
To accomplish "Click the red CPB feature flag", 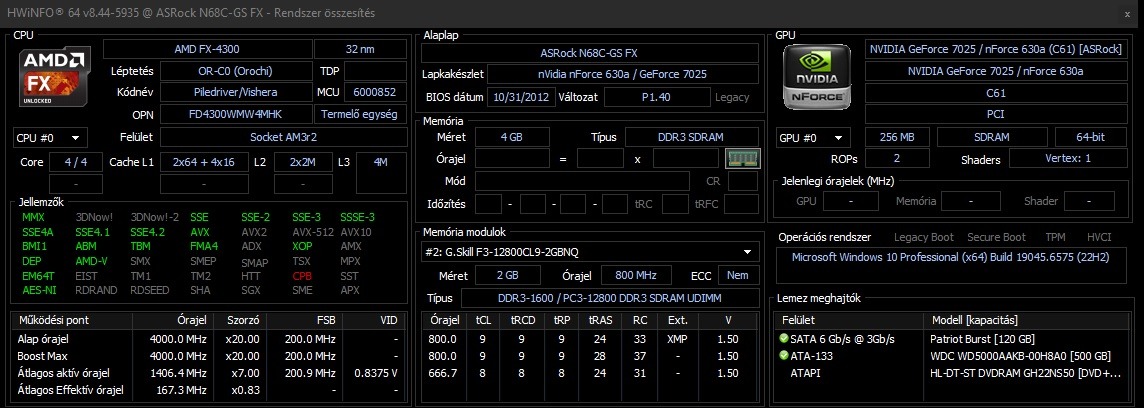I will pos(302,276).
